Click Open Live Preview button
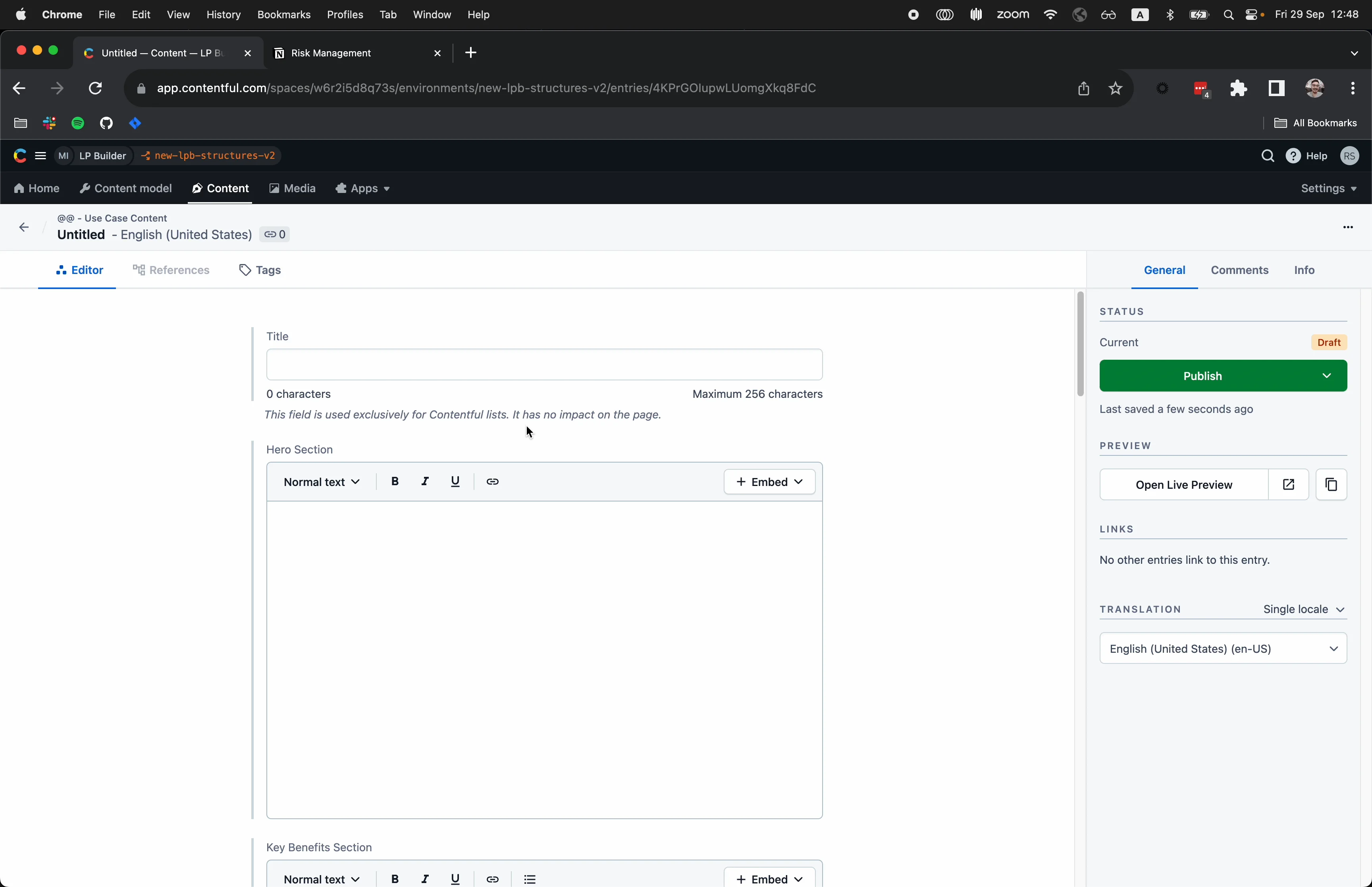 point(1184,485)
